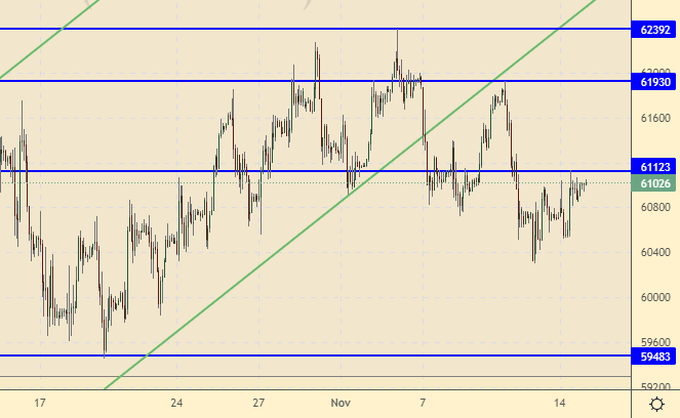
Task: Click the 60400 tick on price axis
Action: point(655,252)
